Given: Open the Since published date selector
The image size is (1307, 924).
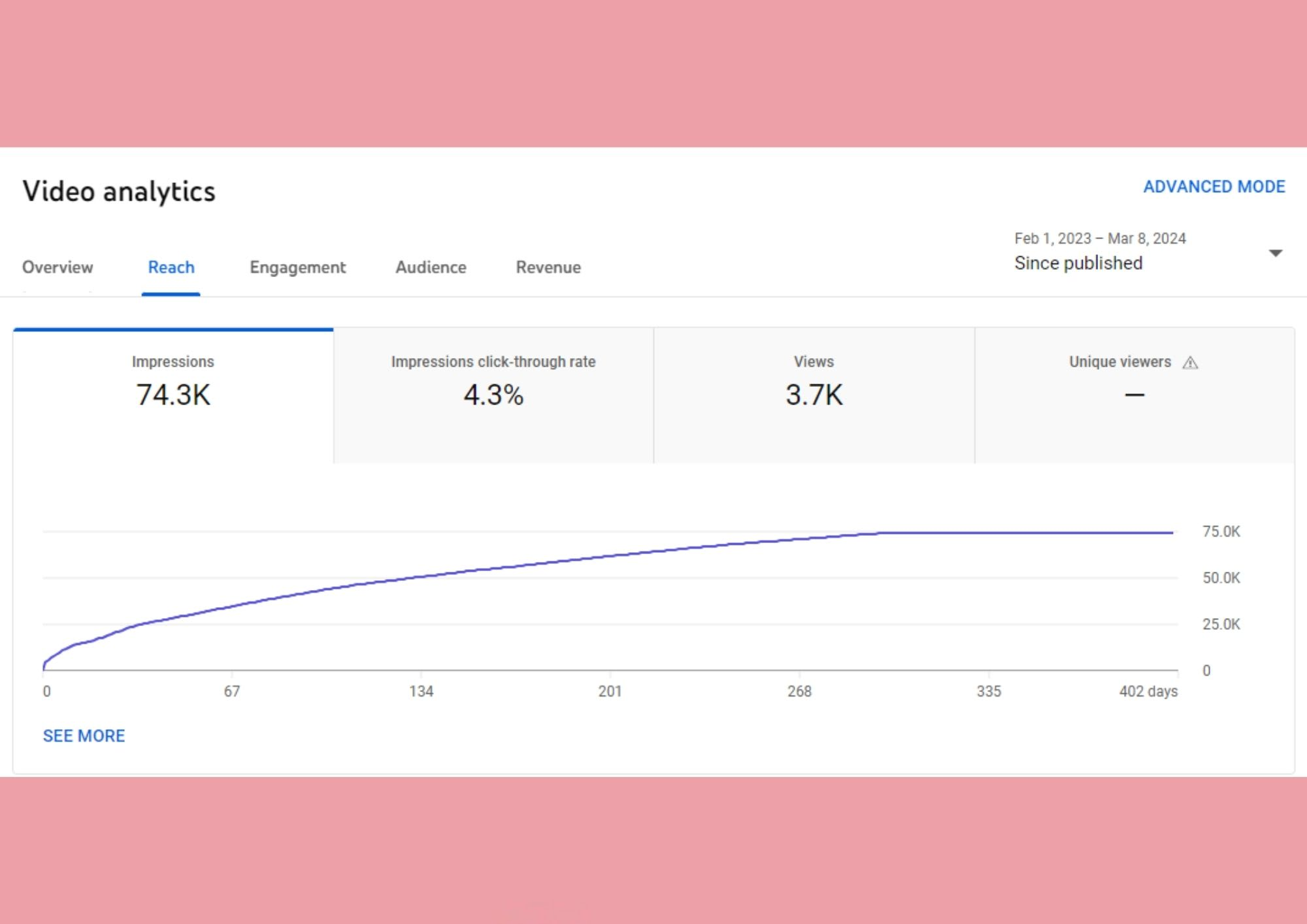Looking at the screenshot, I should [x=1148, y=251].
